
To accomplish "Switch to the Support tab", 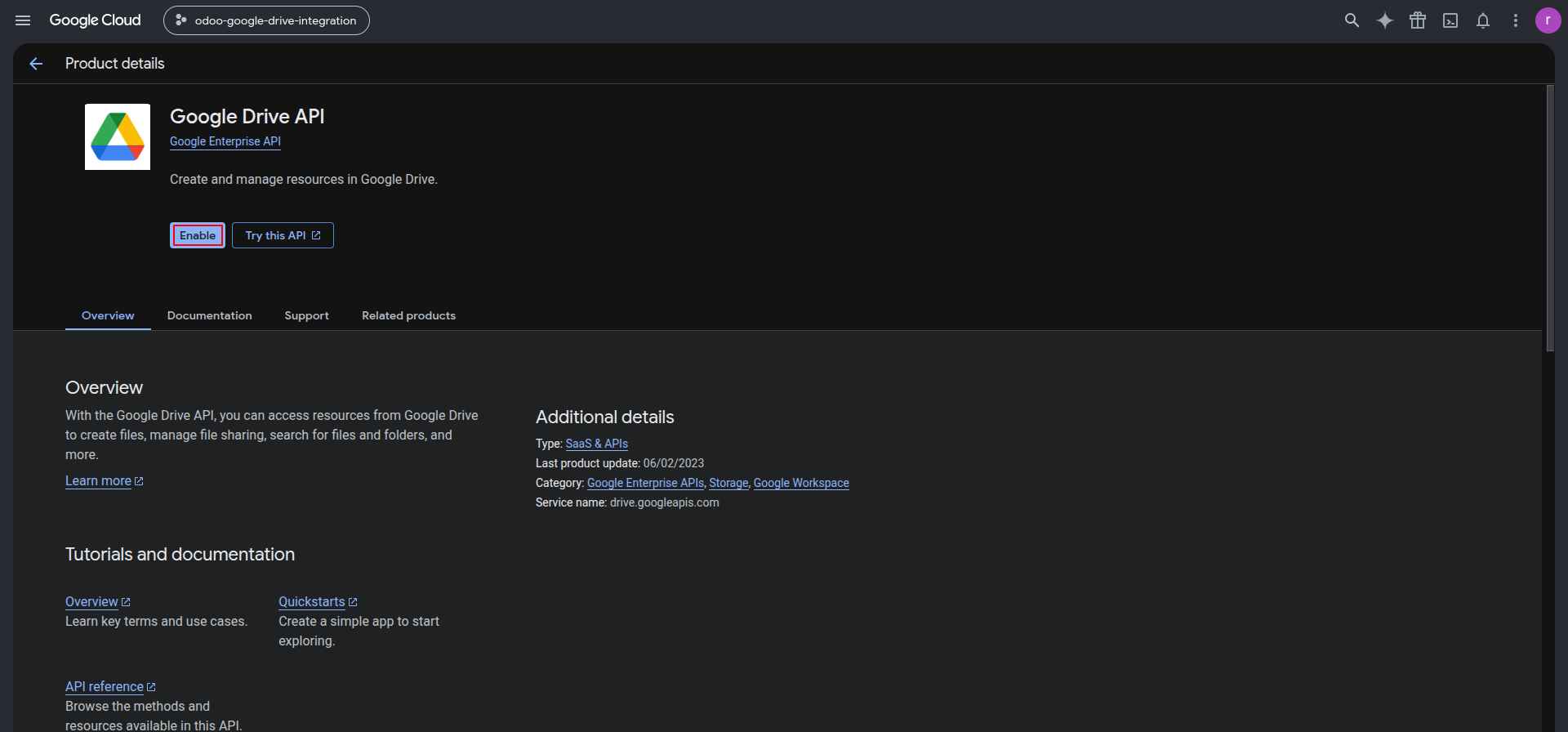I will [307, 315].
